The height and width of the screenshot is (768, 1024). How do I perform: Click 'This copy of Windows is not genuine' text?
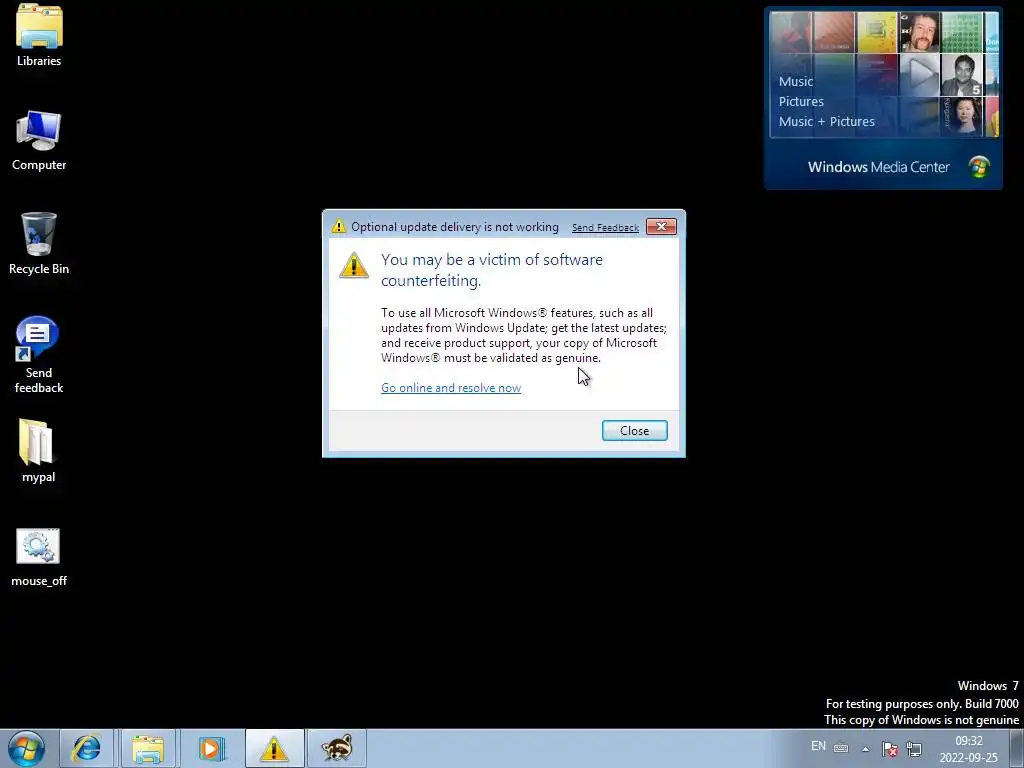(x=921, y=720)
